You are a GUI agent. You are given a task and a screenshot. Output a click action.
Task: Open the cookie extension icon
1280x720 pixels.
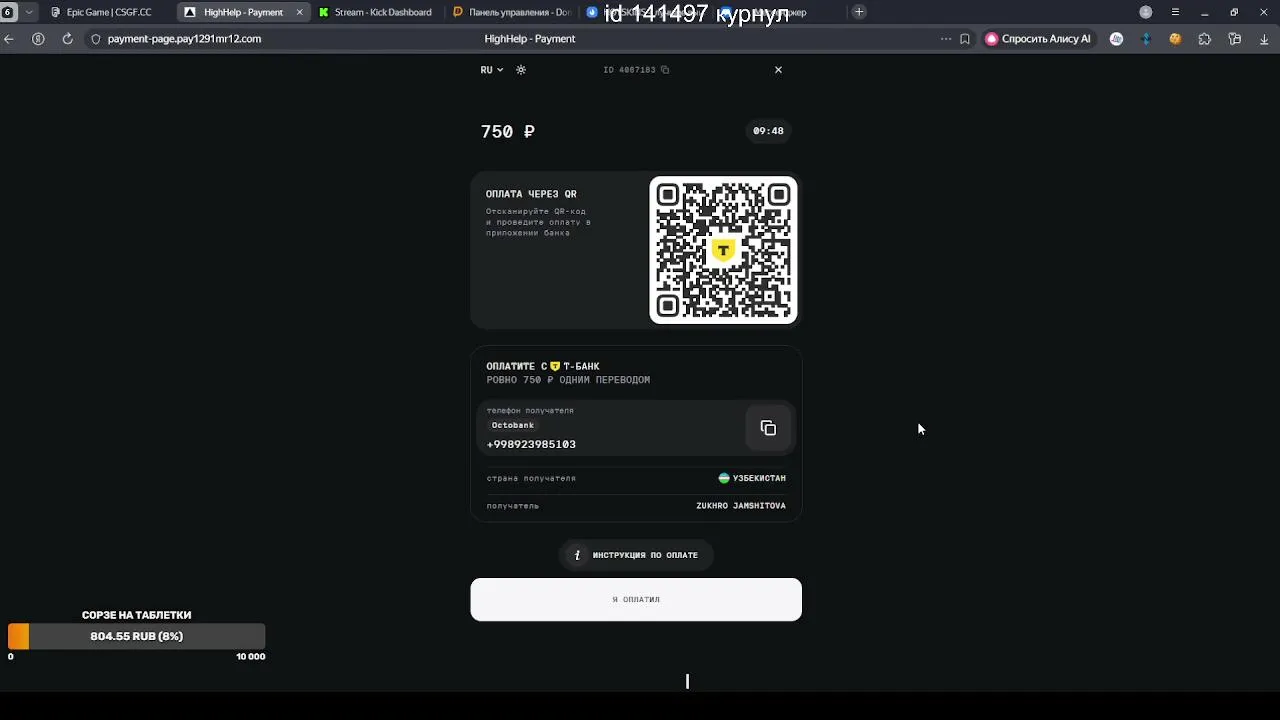[x=1176, y=39]
